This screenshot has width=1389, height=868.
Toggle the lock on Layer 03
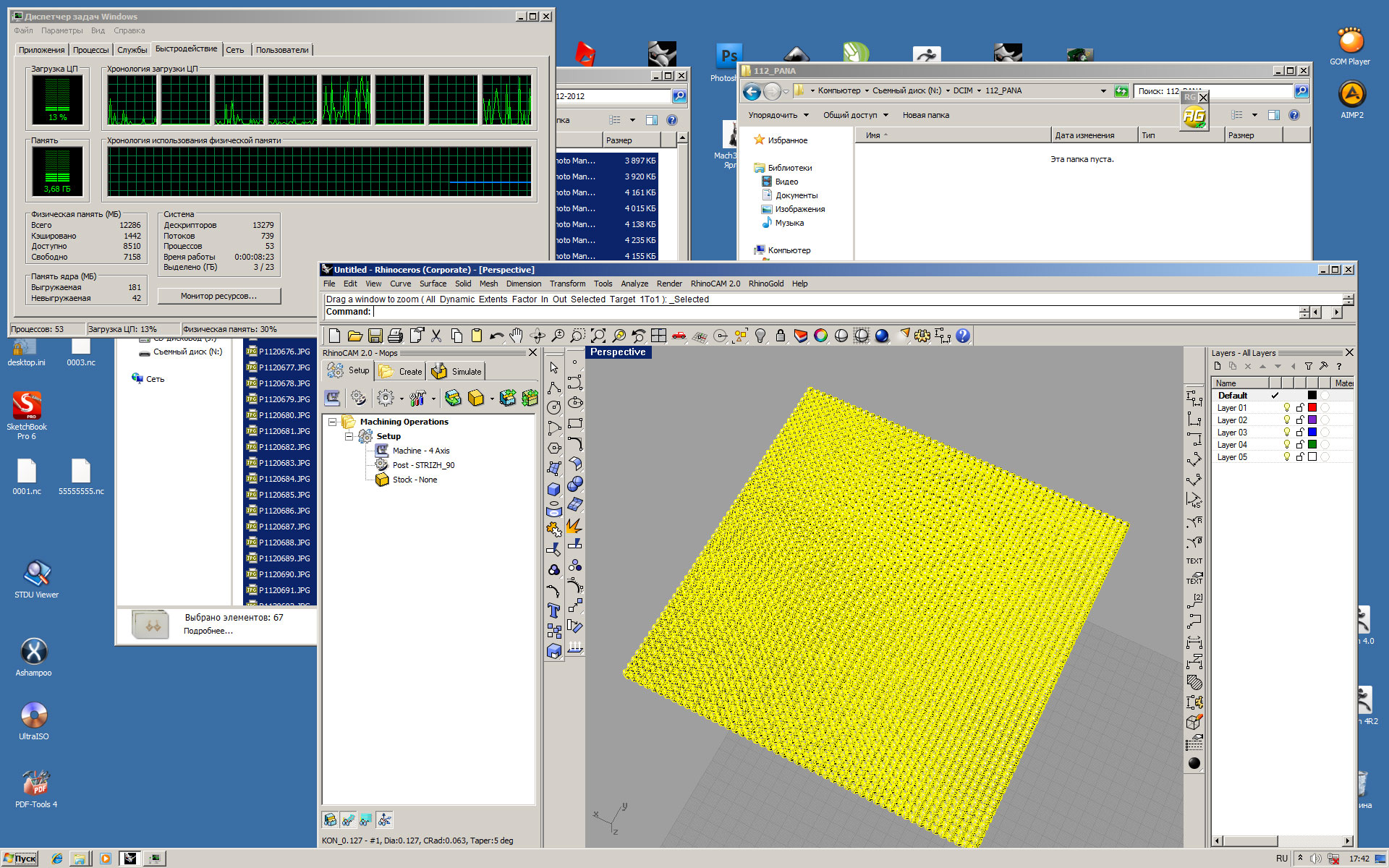(1300, 433)
